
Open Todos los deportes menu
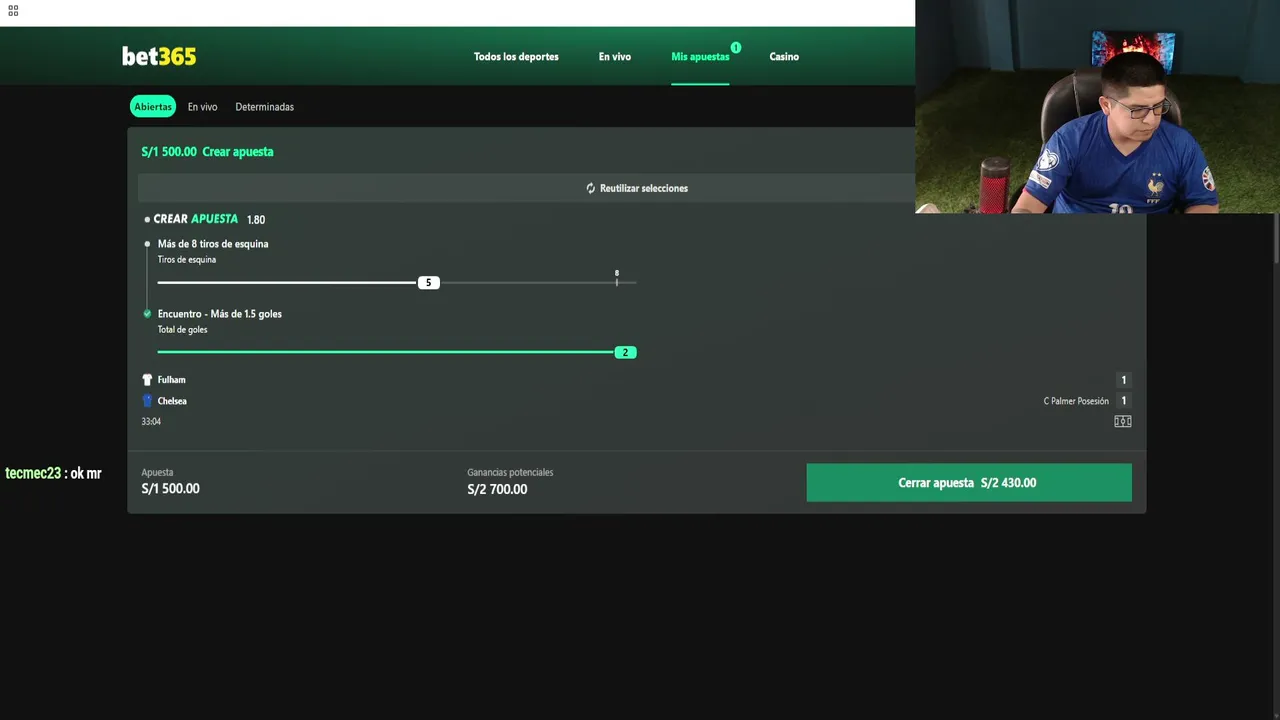516,57
